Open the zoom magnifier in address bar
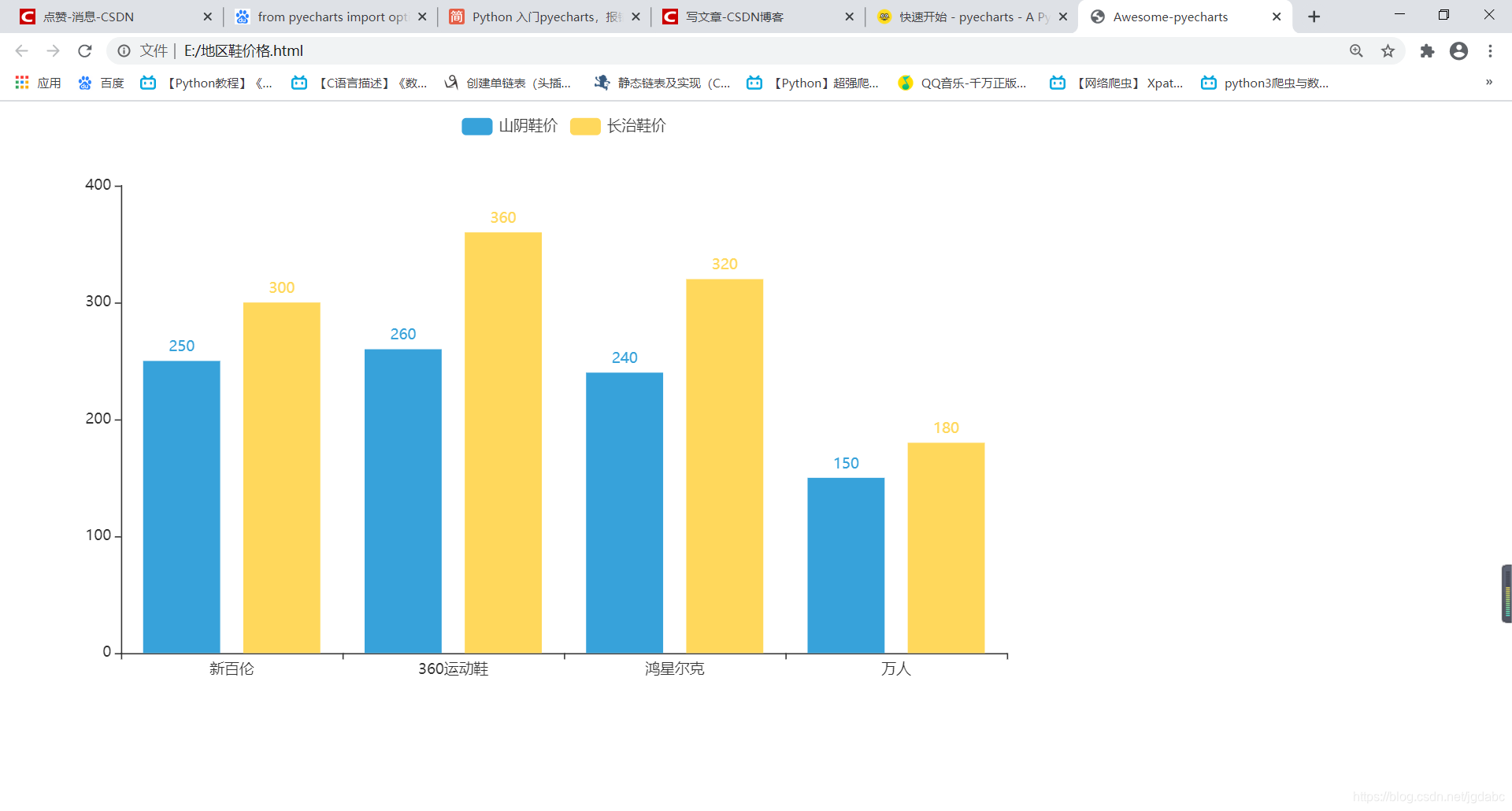 (x=1356, y=51)
